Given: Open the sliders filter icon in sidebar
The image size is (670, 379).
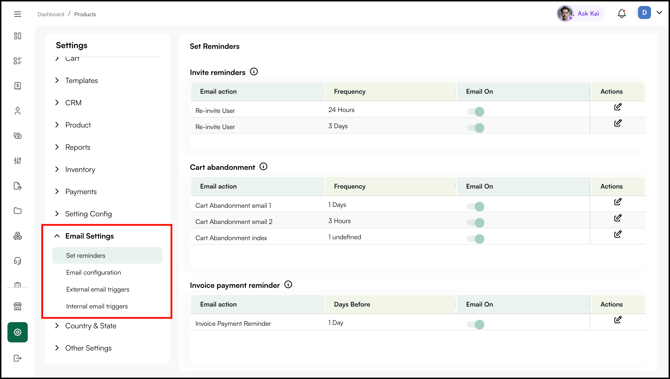Looking at the screenshot, I should tap(18, 161).
